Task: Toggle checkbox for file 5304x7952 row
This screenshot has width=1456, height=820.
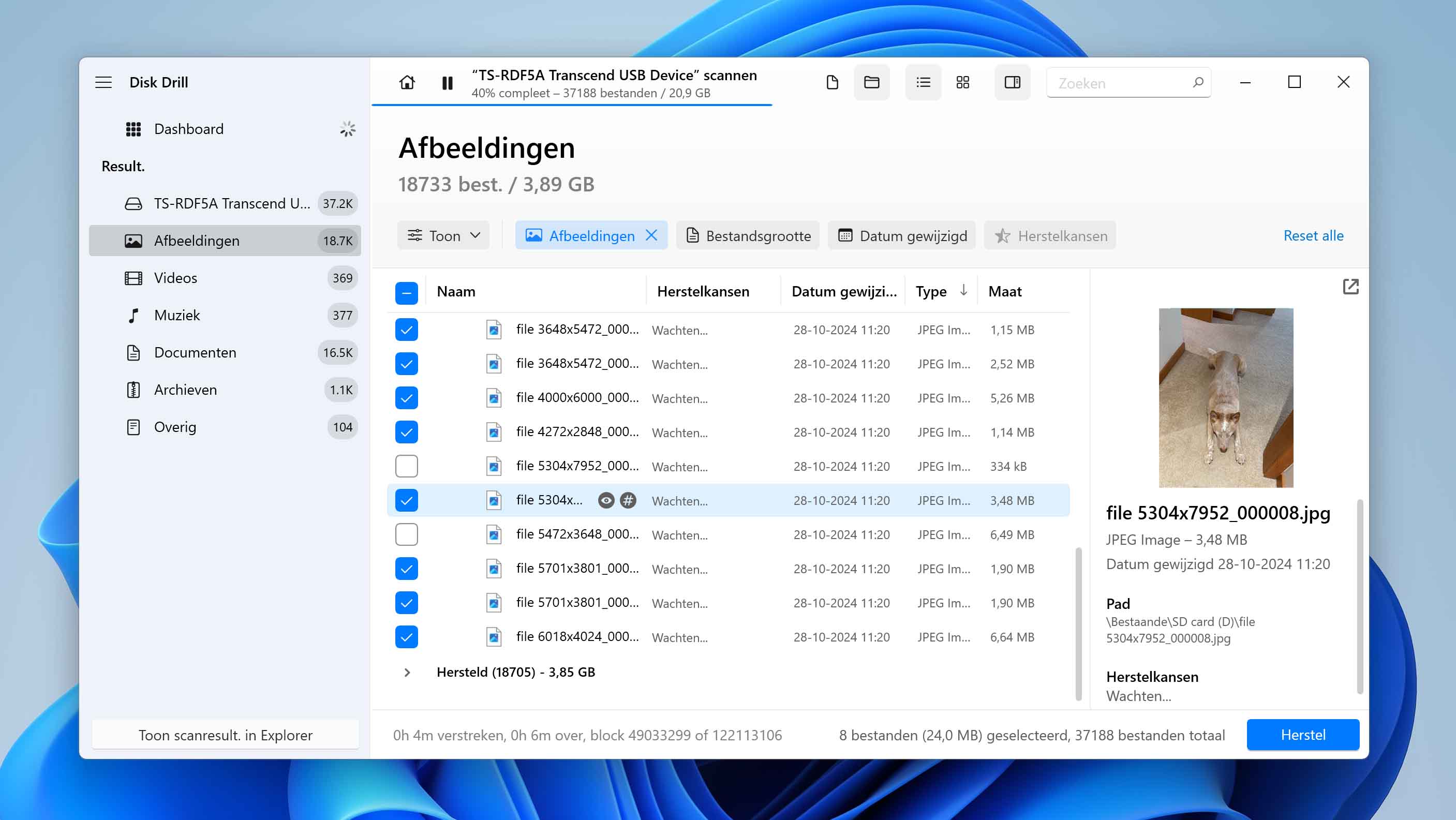Action: pyautogui.click(x=406, y=500)
